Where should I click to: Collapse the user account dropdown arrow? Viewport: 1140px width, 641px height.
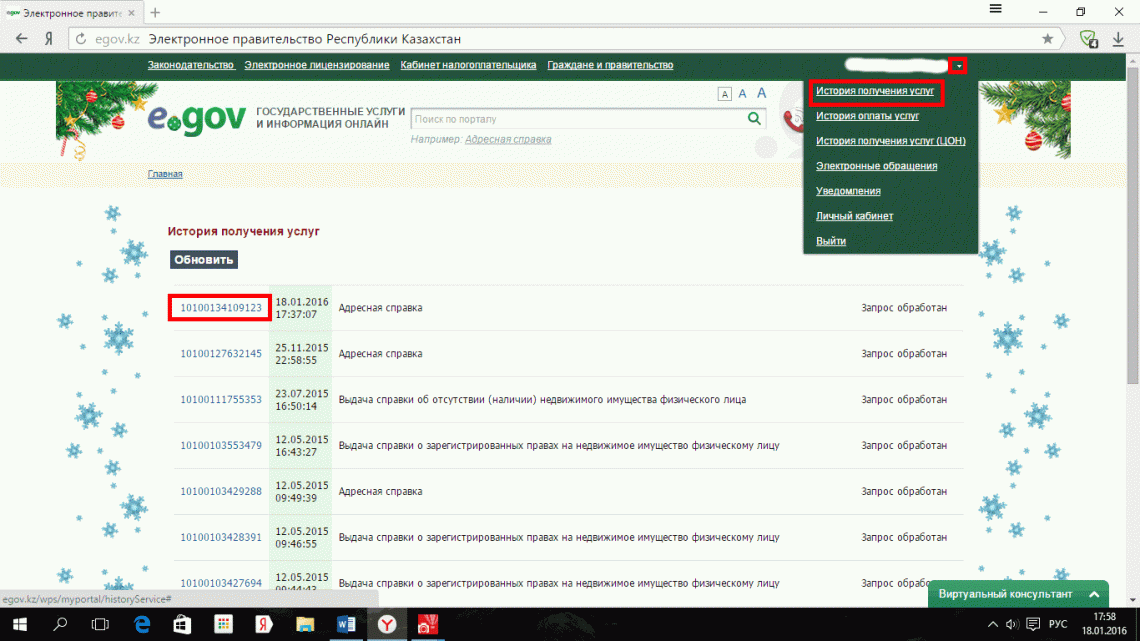point(959,66)
